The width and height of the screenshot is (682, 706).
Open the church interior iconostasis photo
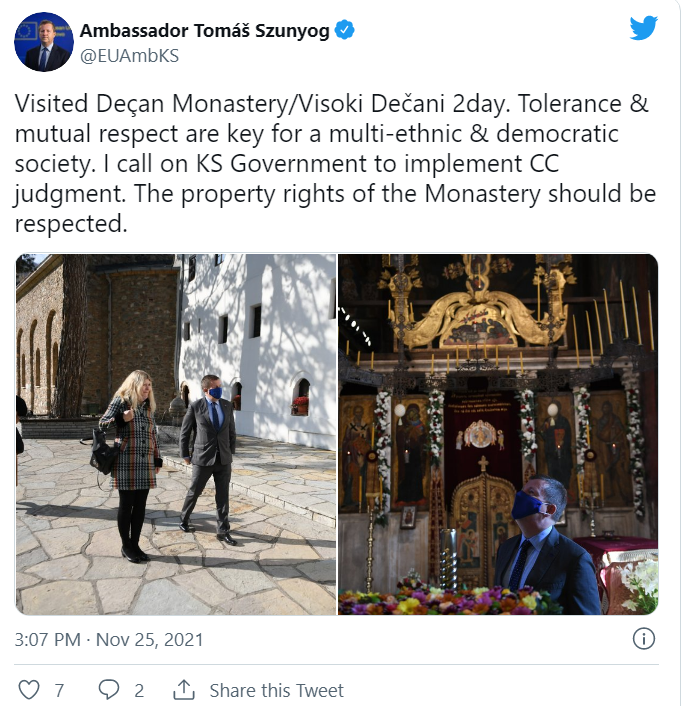click(498, 434)
